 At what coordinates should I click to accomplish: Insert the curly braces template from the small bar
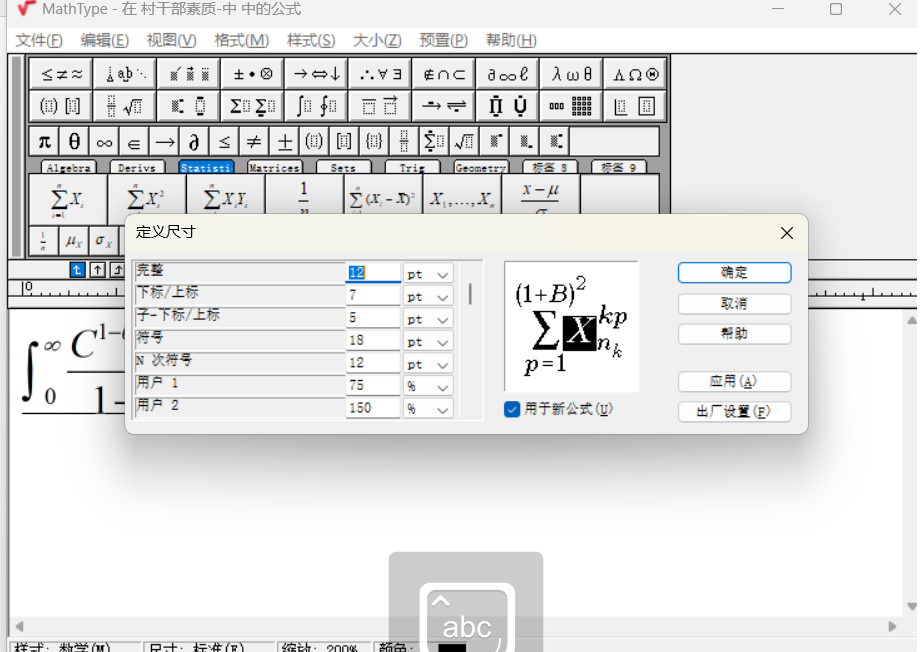[x=374, y=141]
